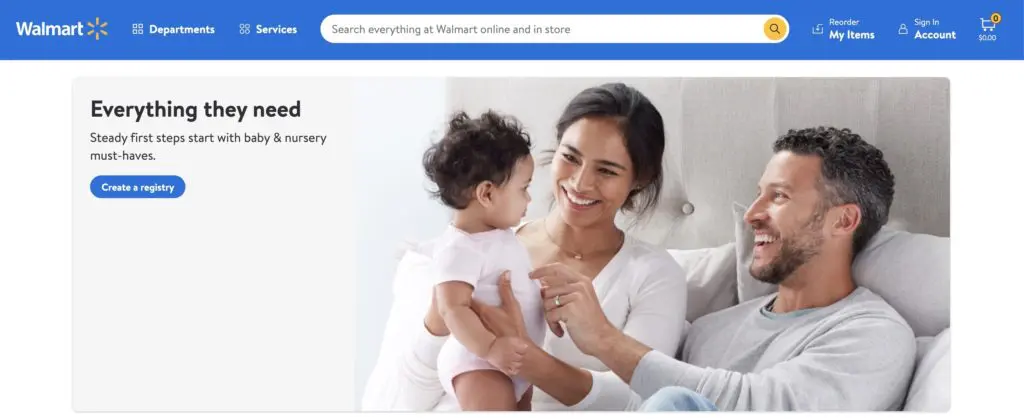
Task: Click the Everything they need heading
Action: [x=195, y=109]
